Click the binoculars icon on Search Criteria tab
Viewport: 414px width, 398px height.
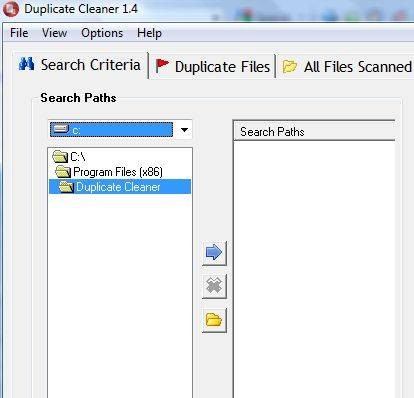click(x=26, y=64)
